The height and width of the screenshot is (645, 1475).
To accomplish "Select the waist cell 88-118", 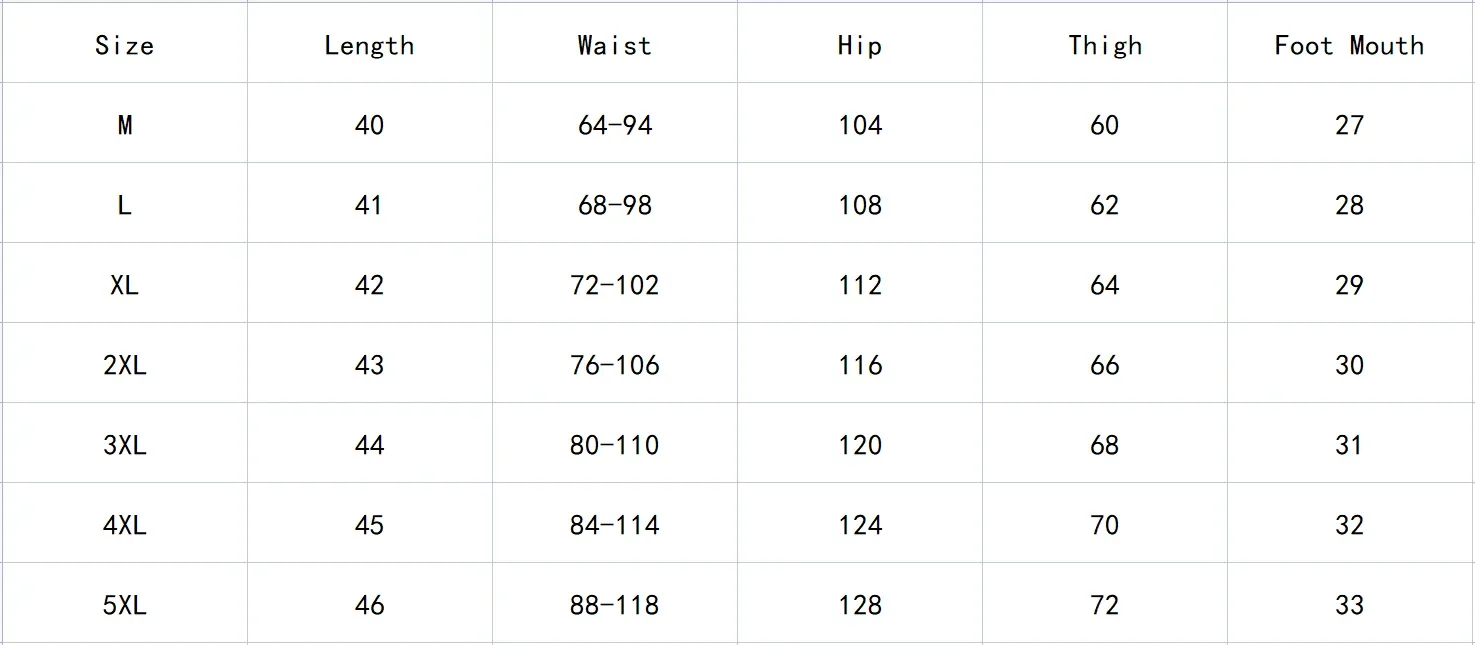I will (x=614, y=605).
